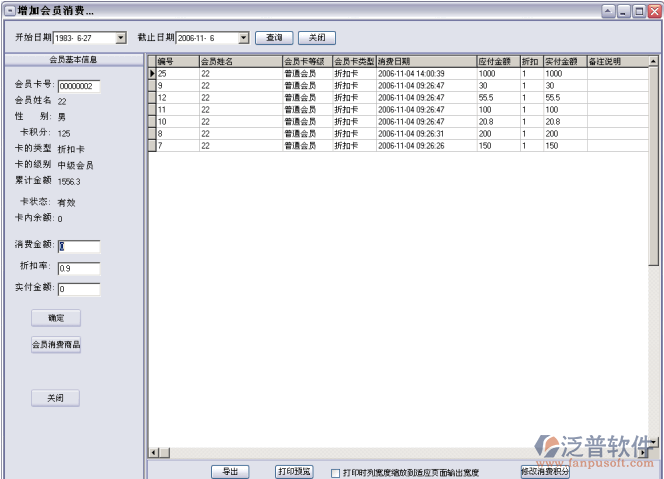Open the 截止日期 date dropdown
The height and width of the screenshot is (479, 664).
[x=243, y=38]
